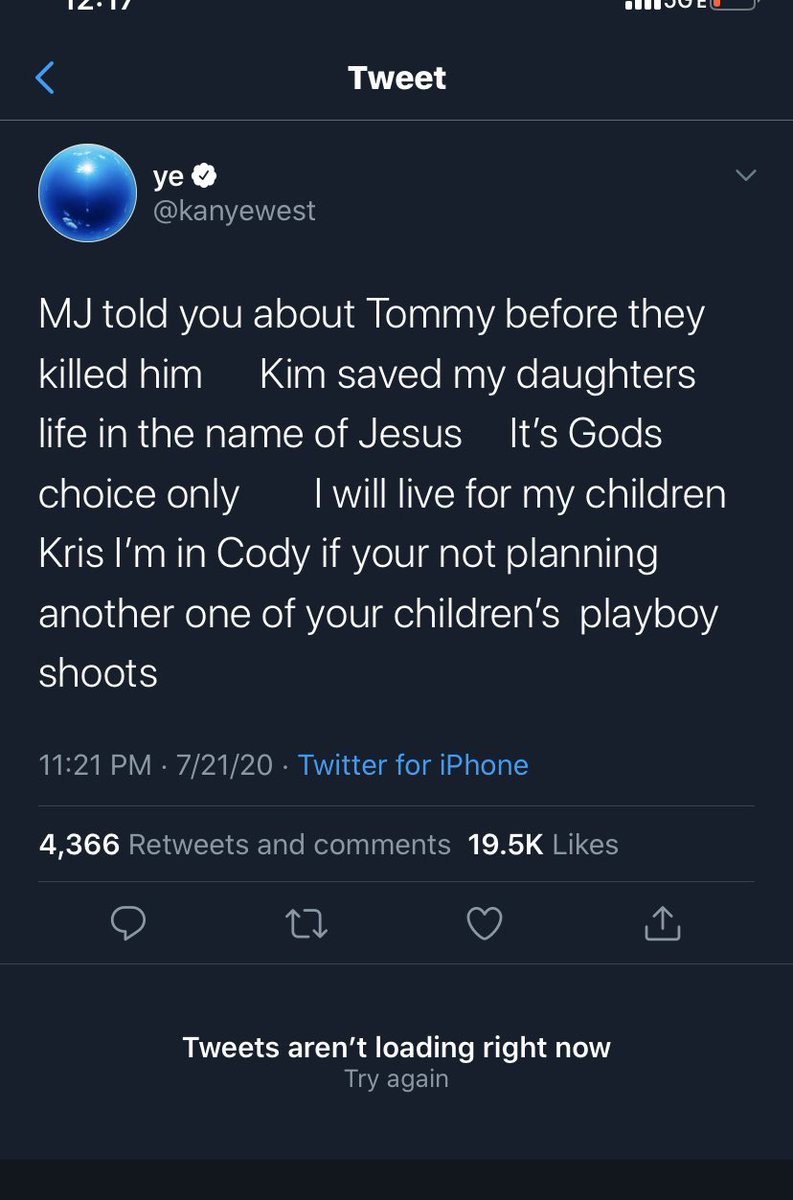Image resolution: width=793 pixels, height=1200 pixels.
Task: Expand the tweet options chevron
Action: (745, 176)
